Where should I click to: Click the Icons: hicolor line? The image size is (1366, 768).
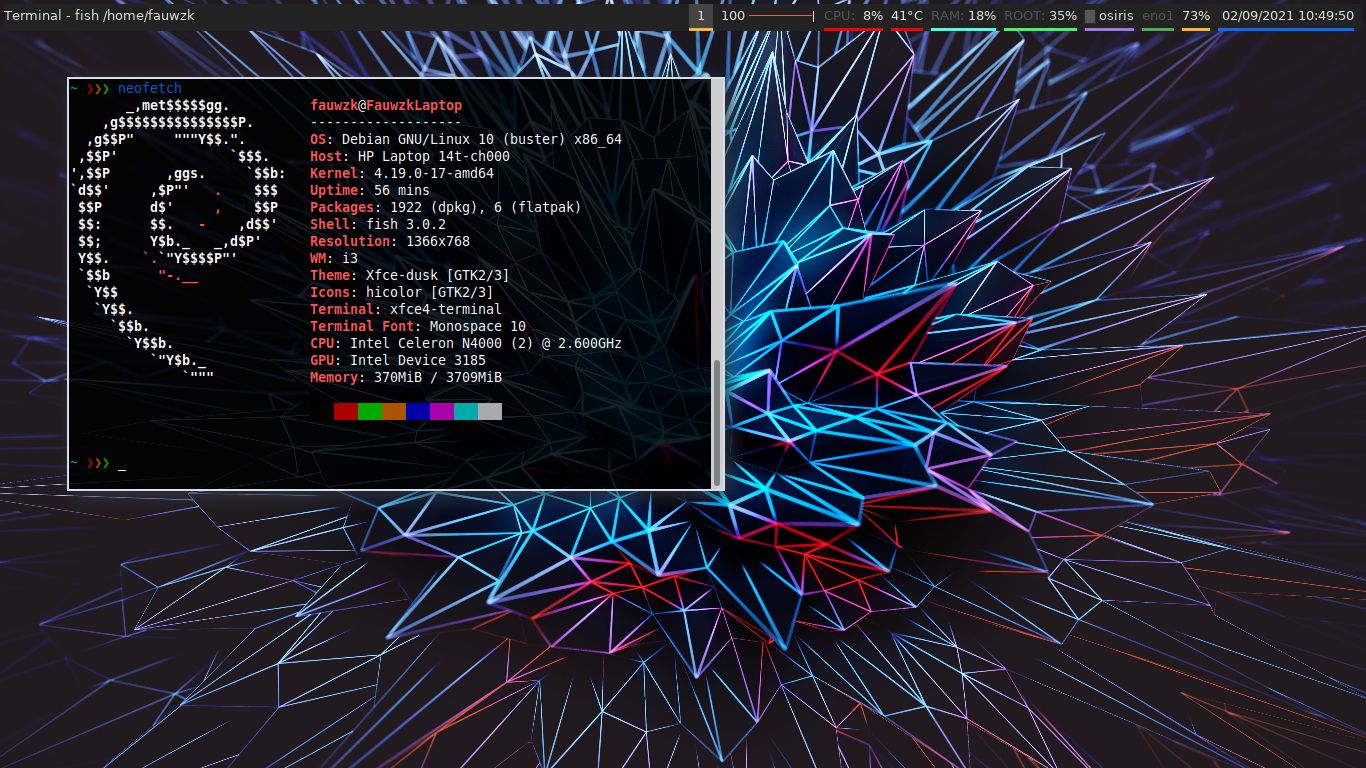click(402, 292)
